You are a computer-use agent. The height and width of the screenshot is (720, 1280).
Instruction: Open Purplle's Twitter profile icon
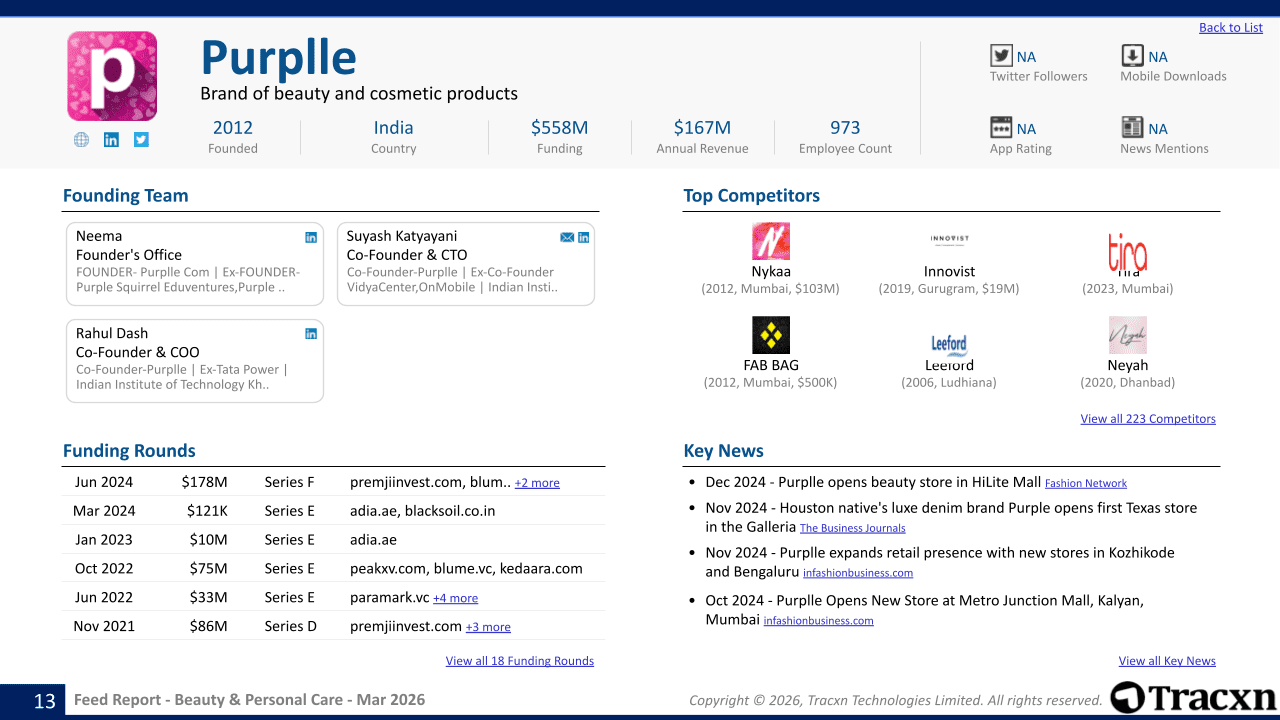(x=141, y=140)
